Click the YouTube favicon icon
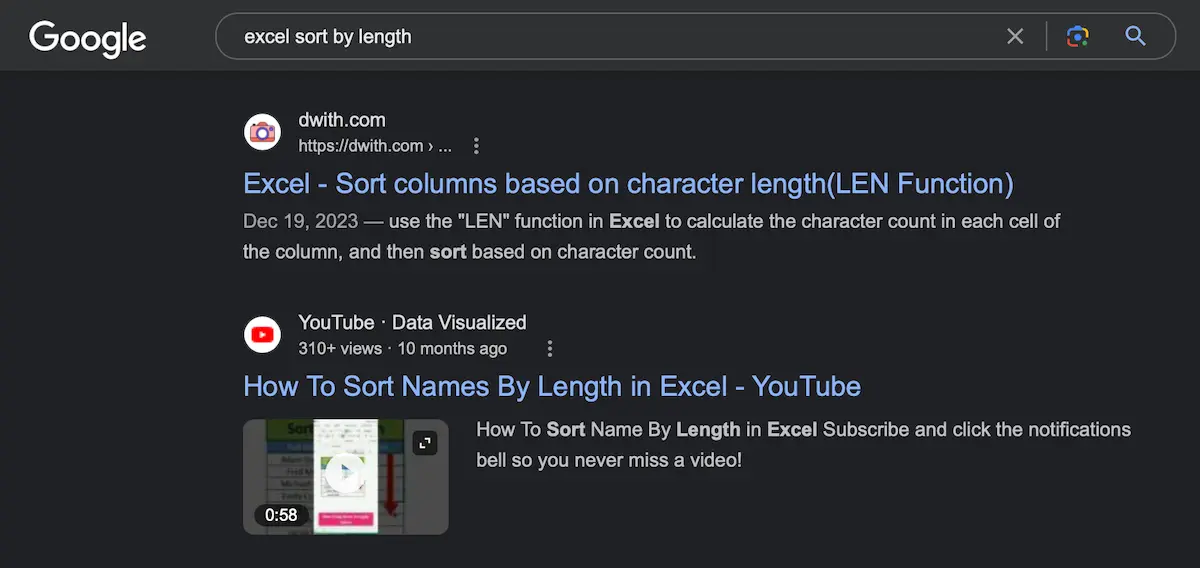The image size is (1200, 568). pos(263,335)
